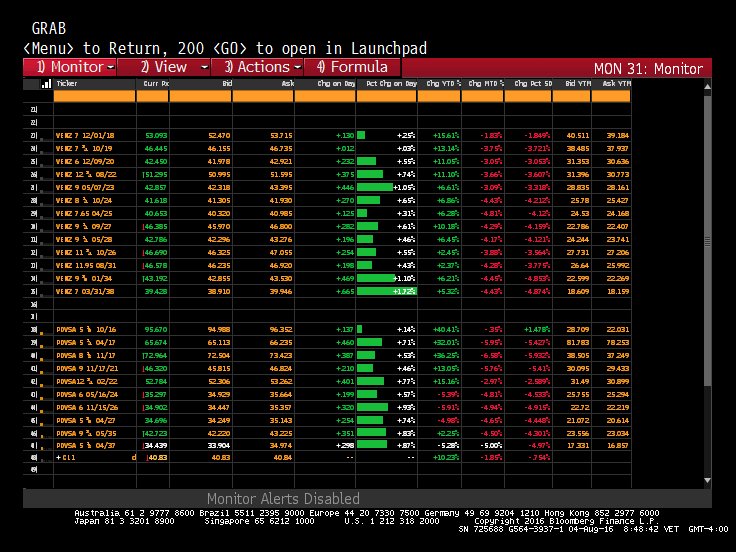736x552 pixels.
Task: Click the scrollbar down arrow
Action: pos(707,481)
